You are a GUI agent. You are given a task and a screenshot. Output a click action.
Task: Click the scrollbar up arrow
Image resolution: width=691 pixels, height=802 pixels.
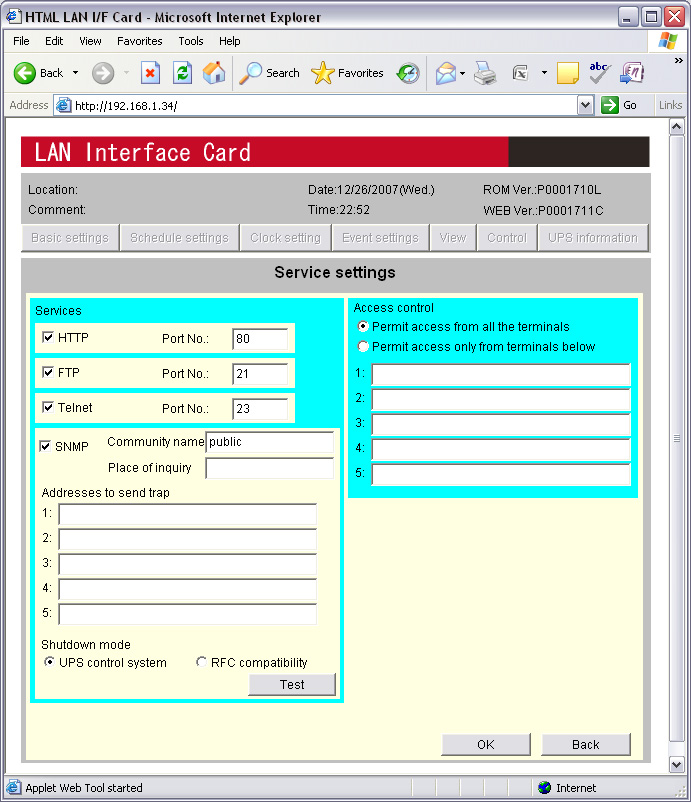tap(677, 126)
